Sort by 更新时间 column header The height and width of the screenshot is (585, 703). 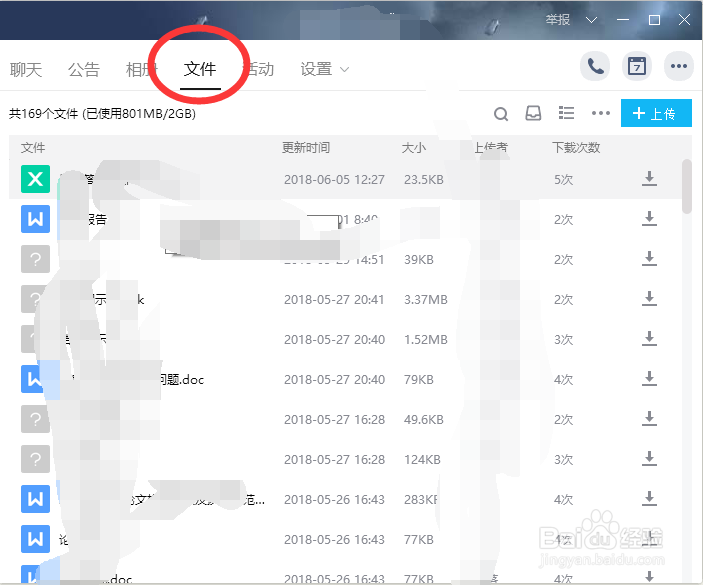click(x=306, y=147)
